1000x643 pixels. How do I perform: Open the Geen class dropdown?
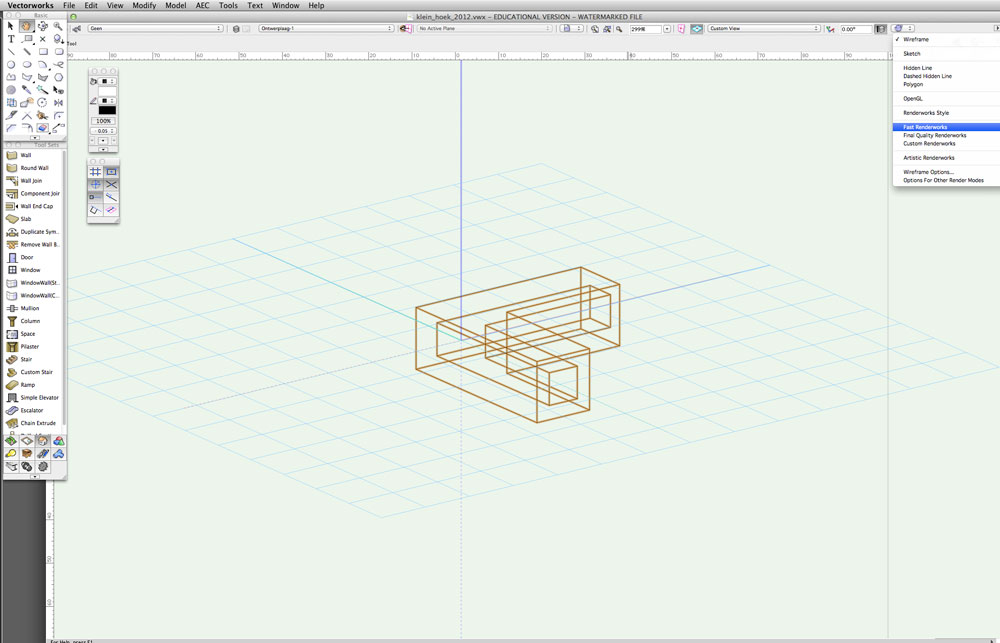pyautogui.click(x=155, y=29)
